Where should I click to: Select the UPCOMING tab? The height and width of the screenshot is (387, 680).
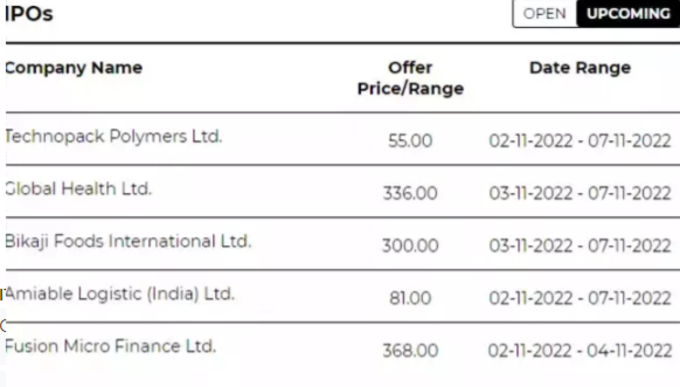click(628, 13)
